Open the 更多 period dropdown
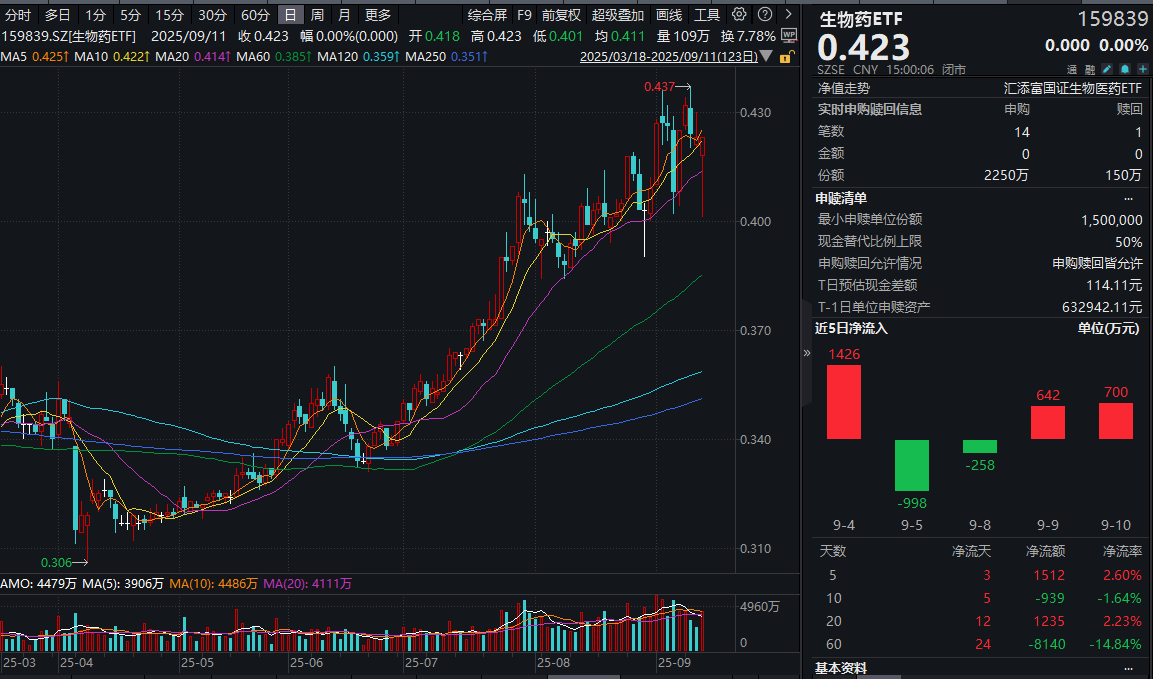 tap(377, 14)
